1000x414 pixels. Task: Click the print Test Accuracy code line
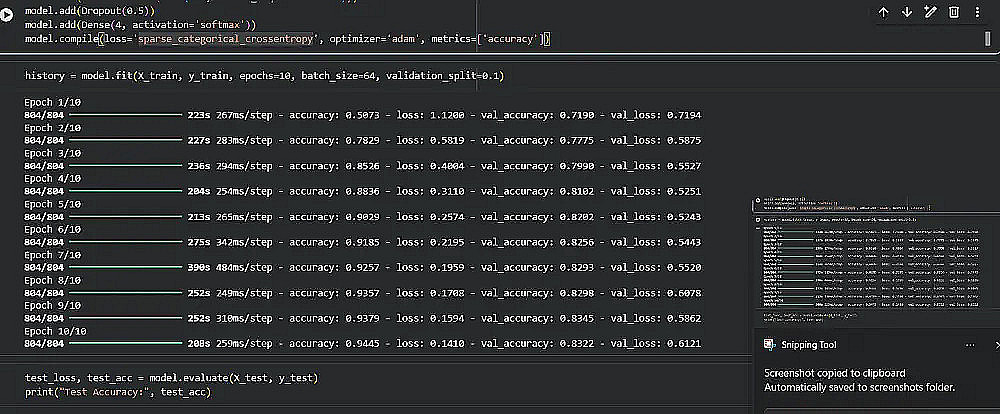(x=118, y=392)
